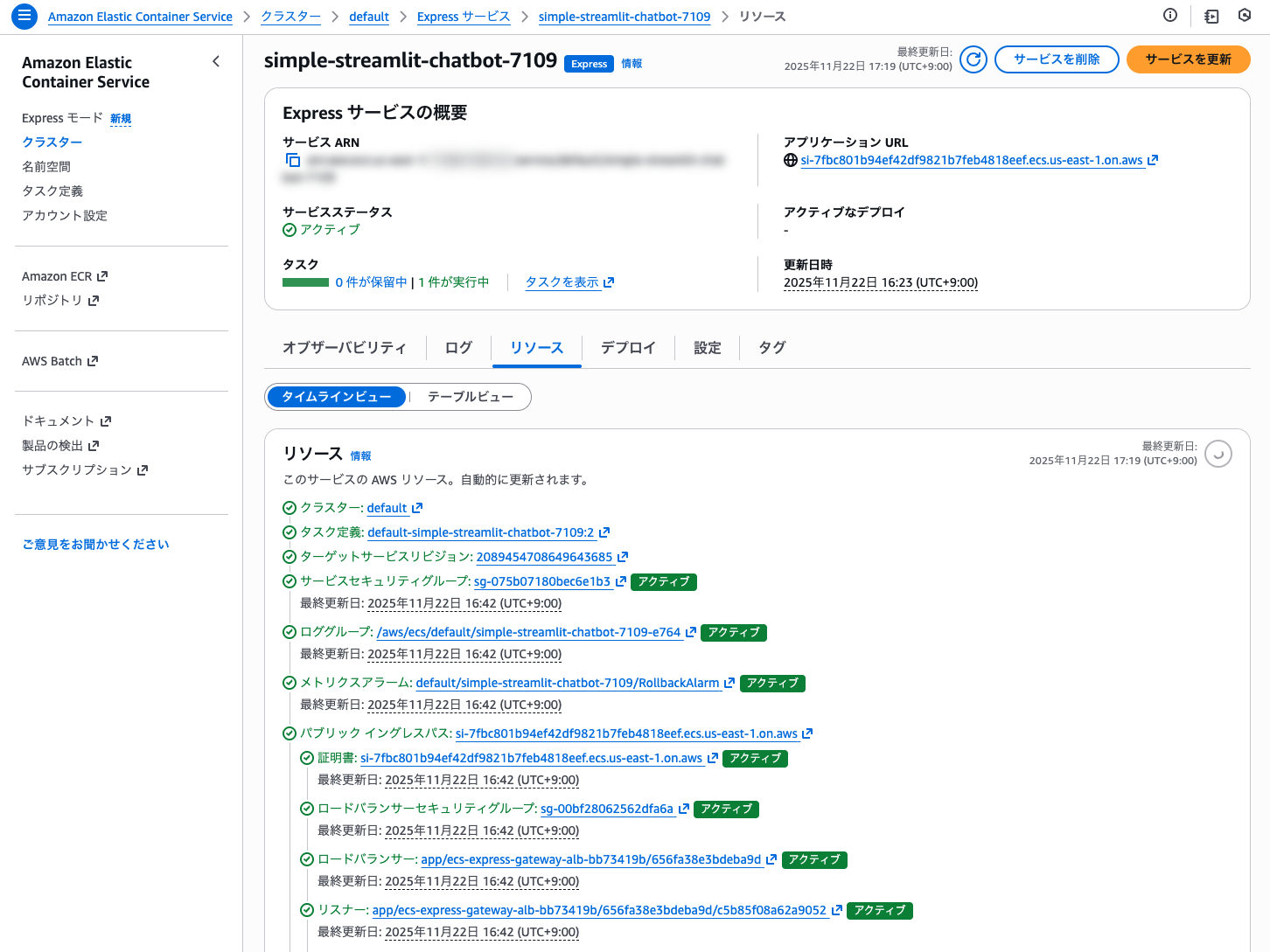Refresh the service page with circular arrow button
The image size is (1270, 952).
pyautogui.click(x=973, y=59)
